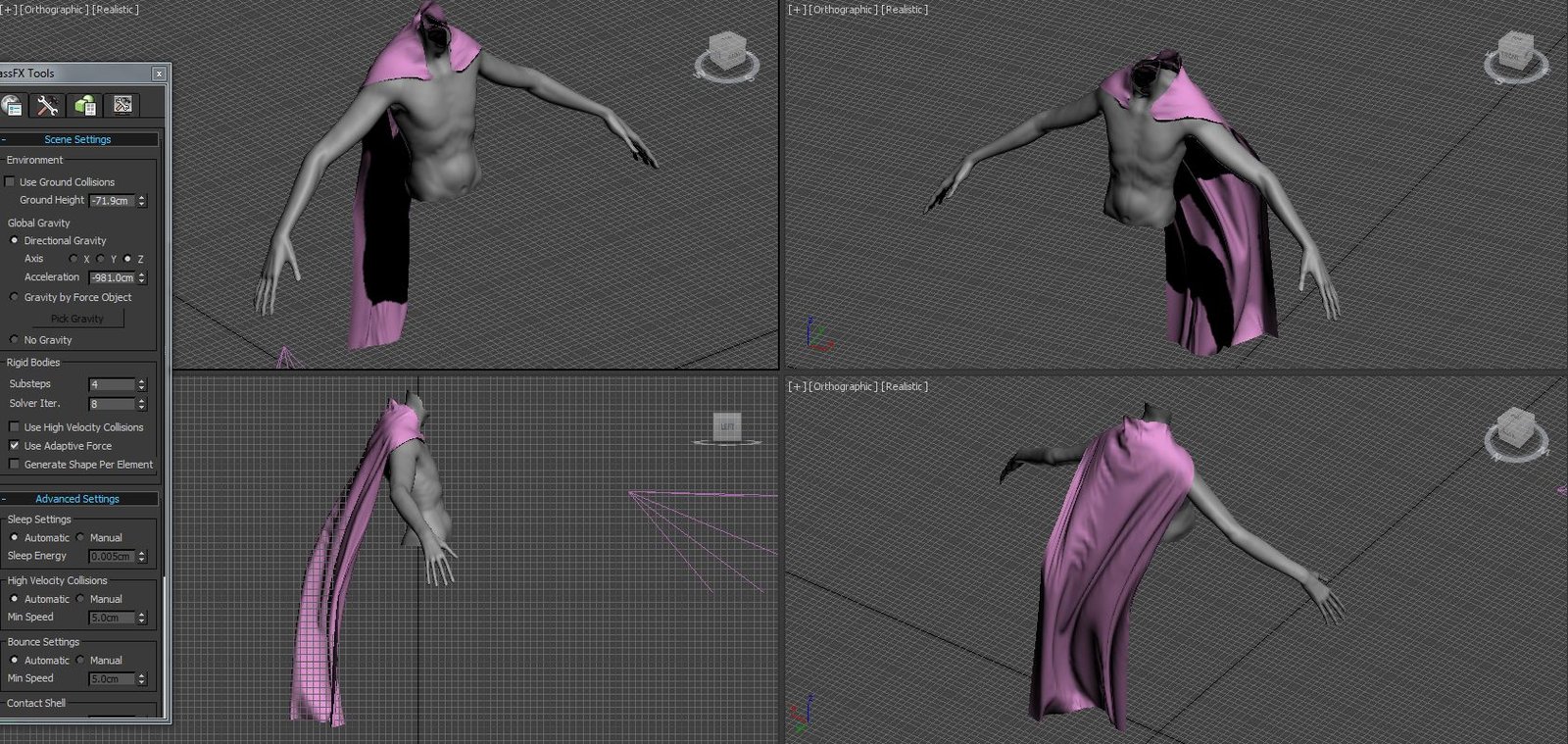Open the Multi-Object Editor tab icon
This screenshot has height=744, width=1568.
coord(85,105)
